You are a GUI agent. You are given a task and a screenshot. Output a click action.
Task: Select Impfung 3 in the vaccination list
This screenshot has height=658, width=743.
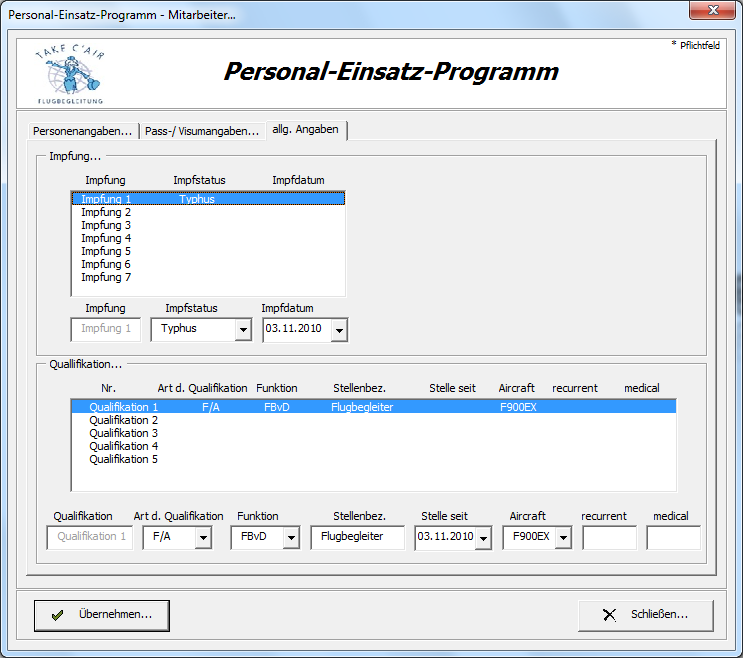click(106, 226)
